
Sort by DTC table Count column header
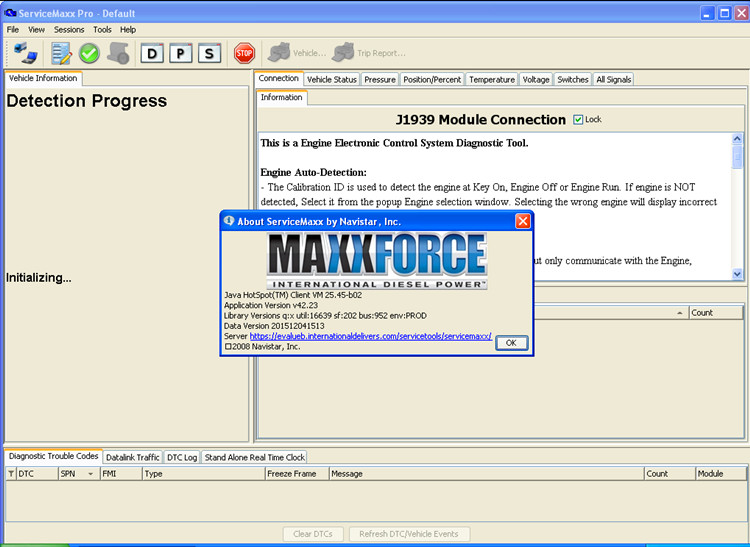click(x=670, y=474)
